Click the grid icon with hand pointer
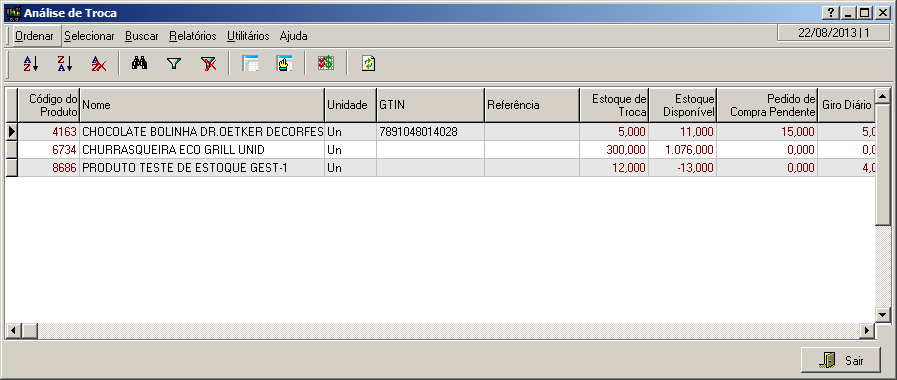This screenshot has width=897, height=380. 284,64
